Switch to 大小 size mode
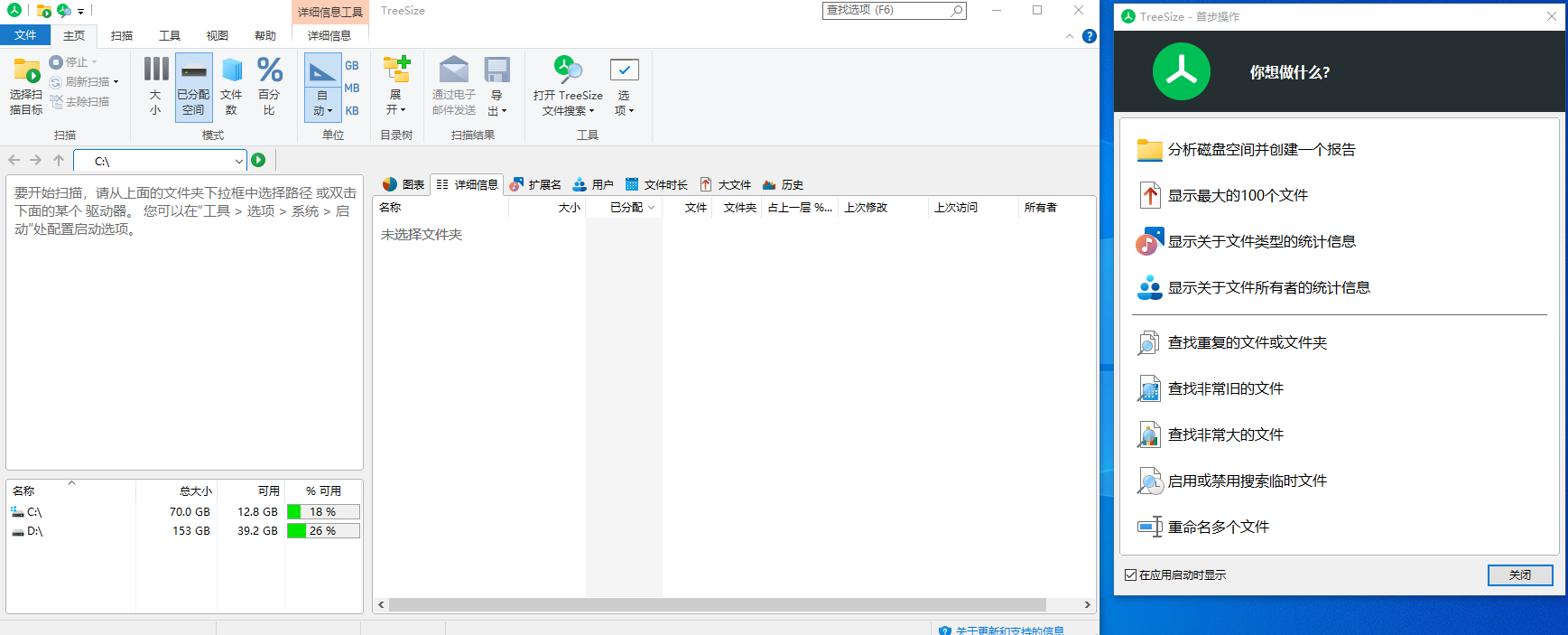The width and height of the screenshot is (1568, 635). coord(155,87)
